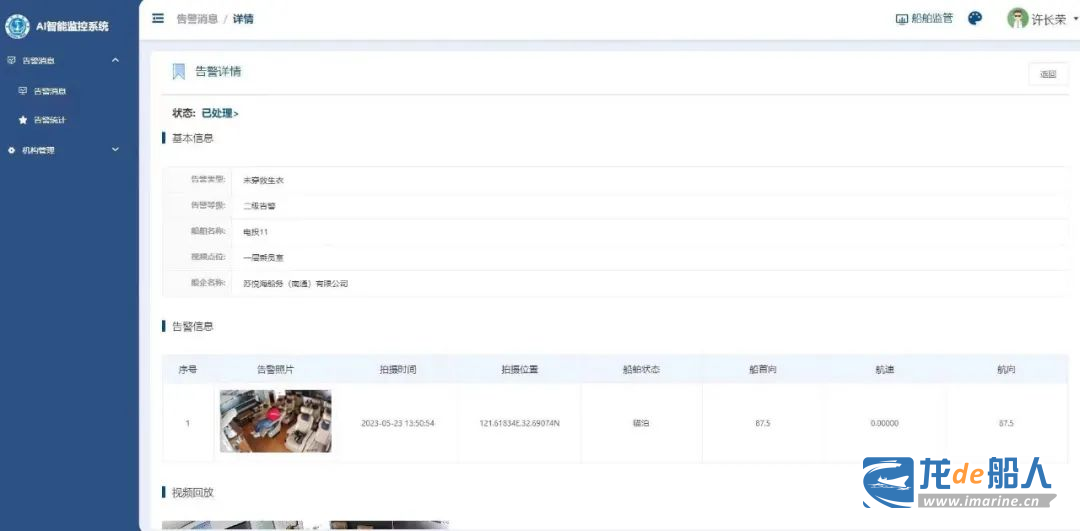1080x531 pixels.
Task: Select 告警消息 submenu item in sidebar
Action: (50, 91)
